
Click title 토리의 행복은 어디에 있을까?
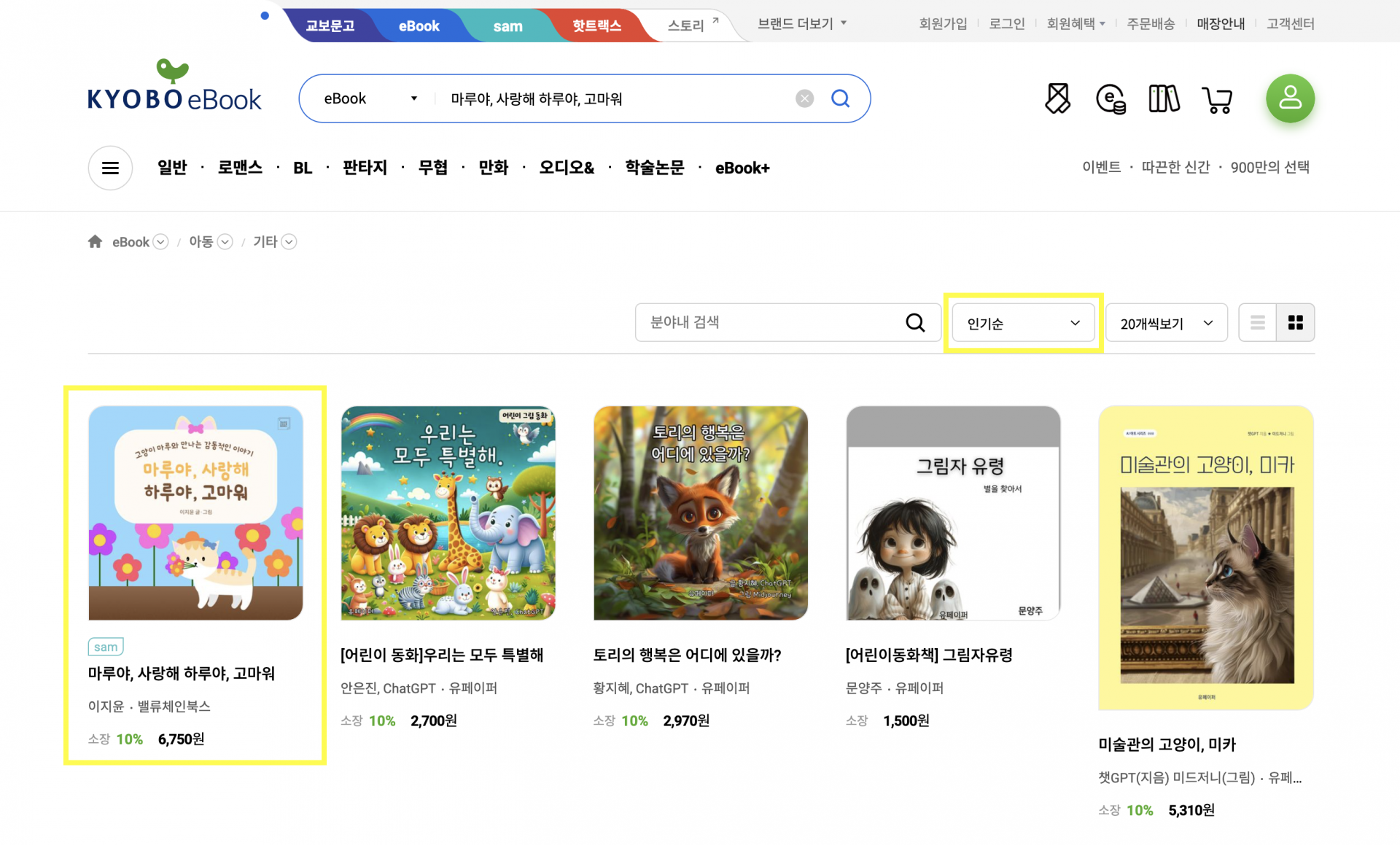688,655
